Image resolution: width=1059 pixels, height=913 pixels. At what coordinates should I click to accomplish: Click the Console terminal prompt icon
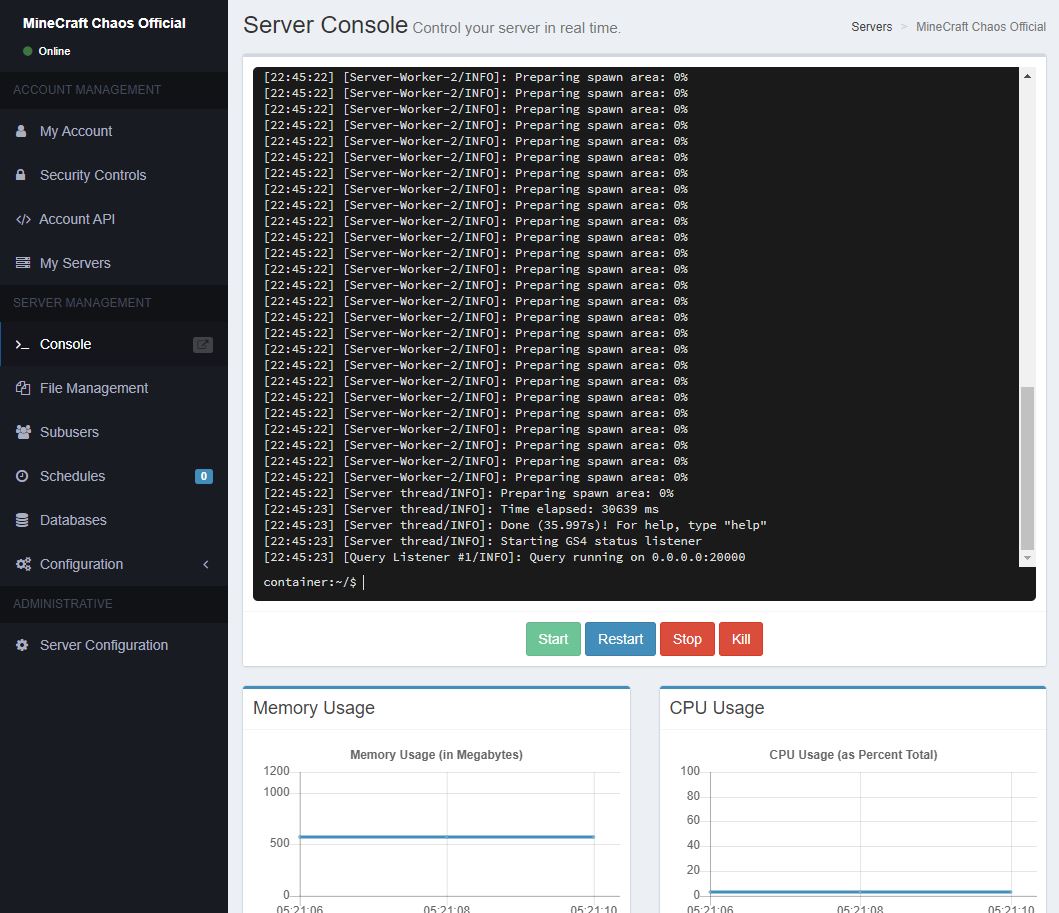pyautogui.click(x=22, y=344)
